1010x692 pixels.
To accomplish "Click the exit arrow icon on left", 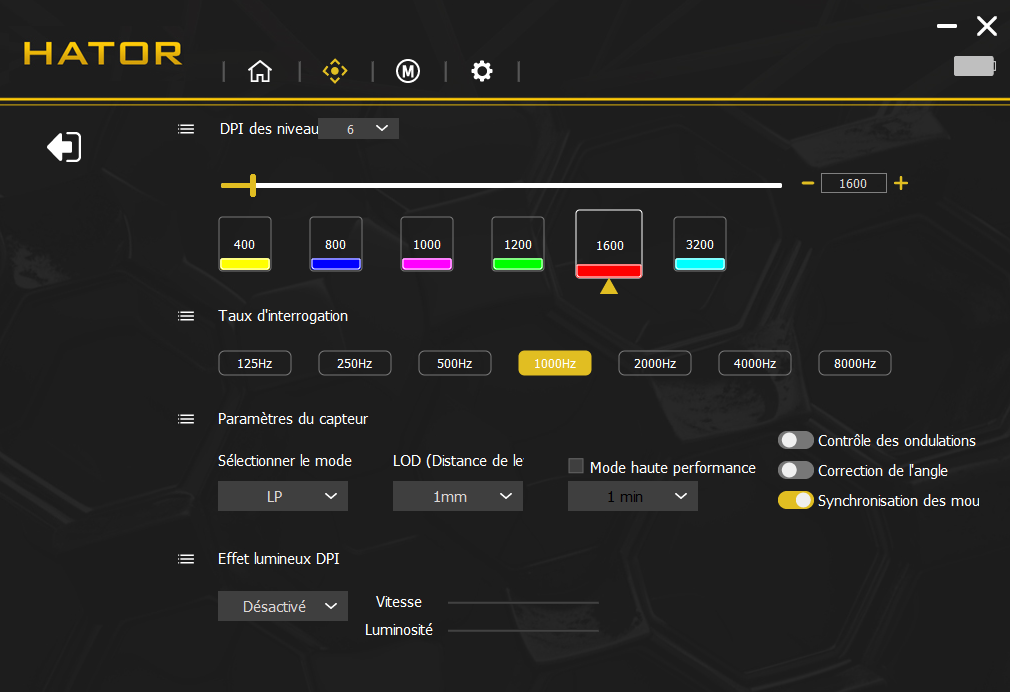I will [x=64, y=147].
